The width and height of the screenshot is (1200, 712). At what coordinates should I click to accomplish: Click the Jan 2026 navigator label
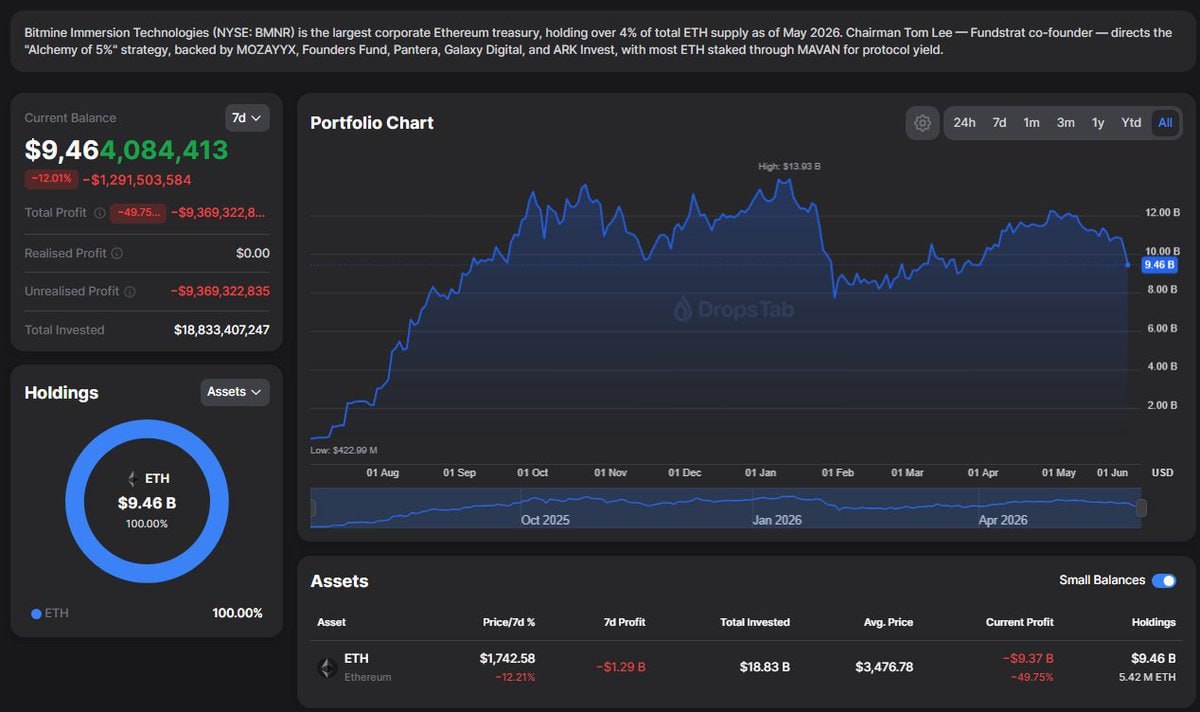pyautogui.click(x=777, y=520)
